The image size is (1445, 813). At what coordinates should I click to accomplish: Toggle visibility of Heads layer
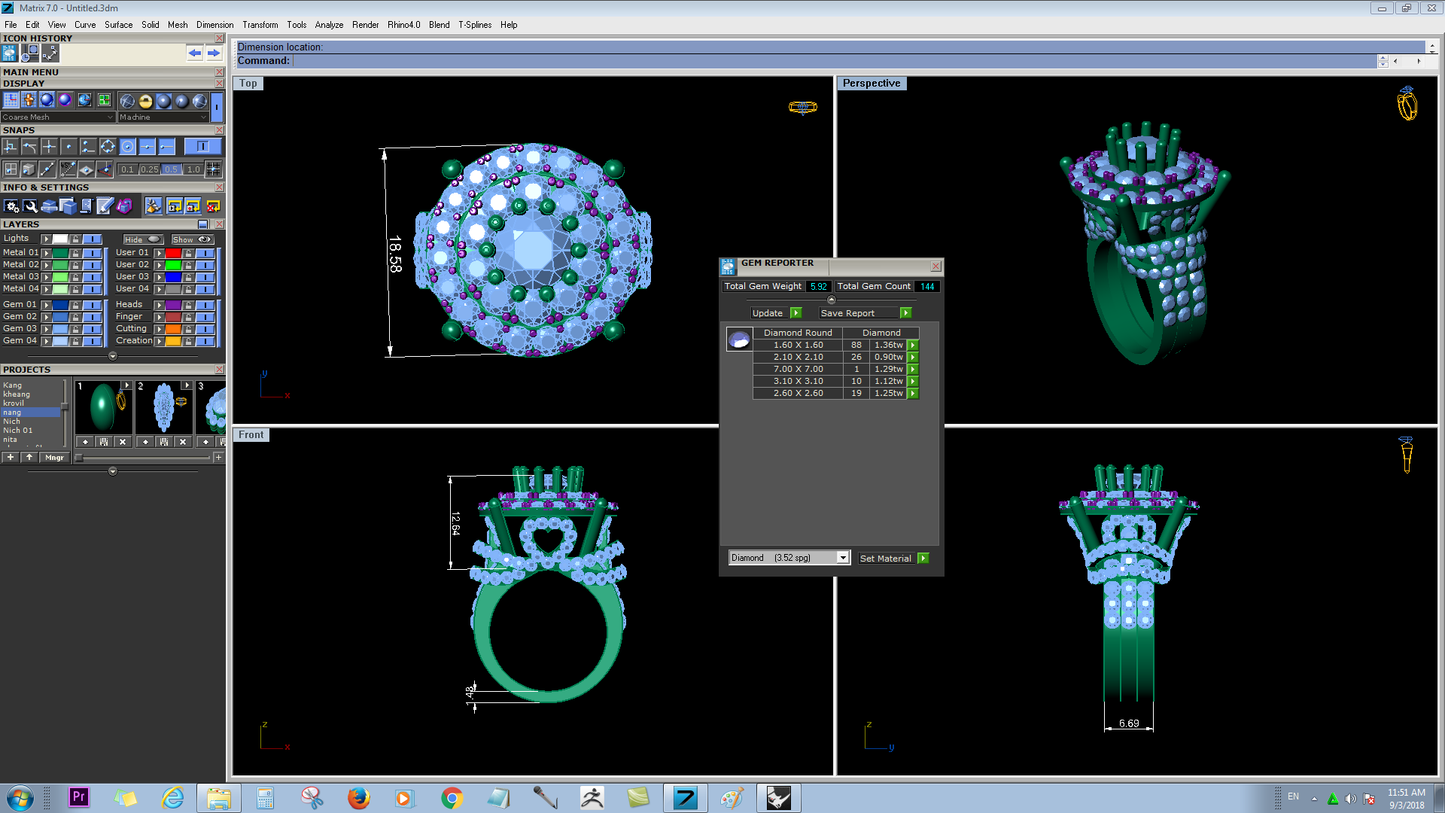(x=205, y=305)
